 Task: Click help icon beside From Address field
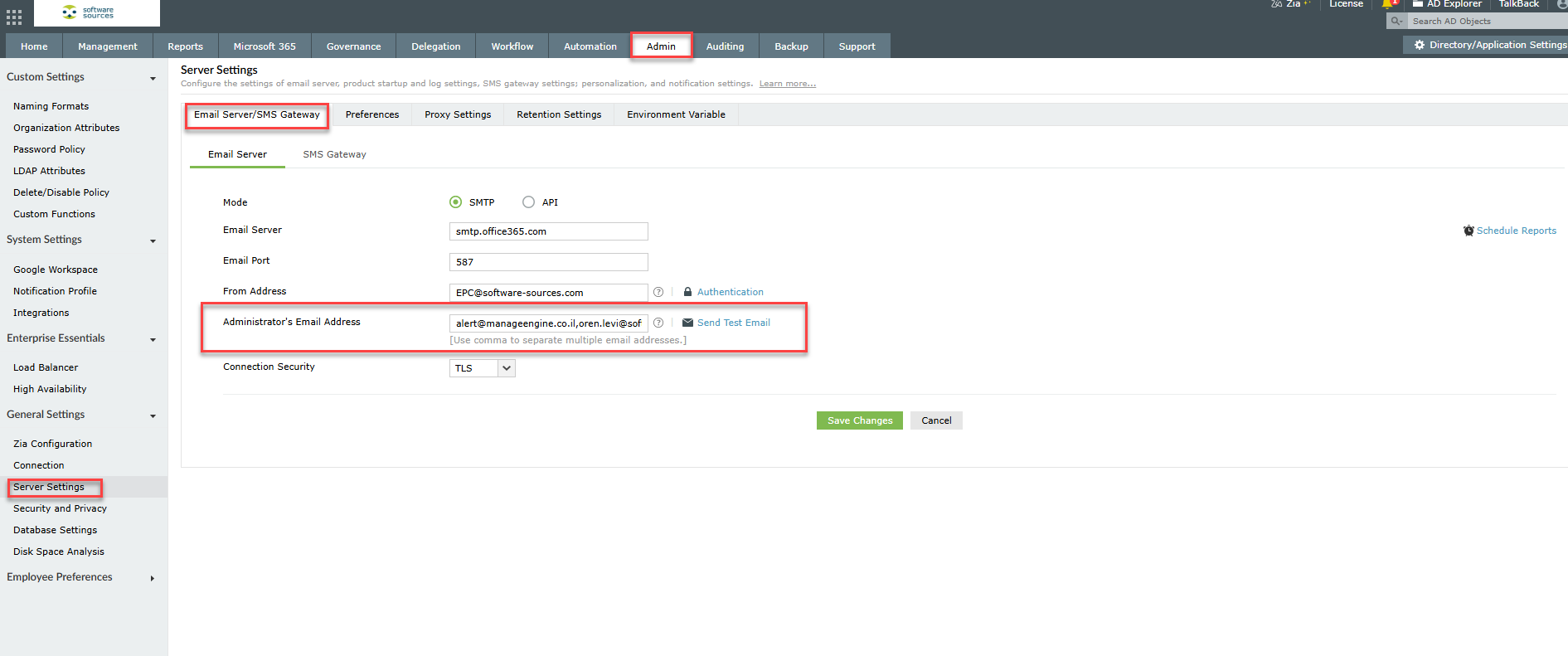pyautogui.click(x=658, y=292)
